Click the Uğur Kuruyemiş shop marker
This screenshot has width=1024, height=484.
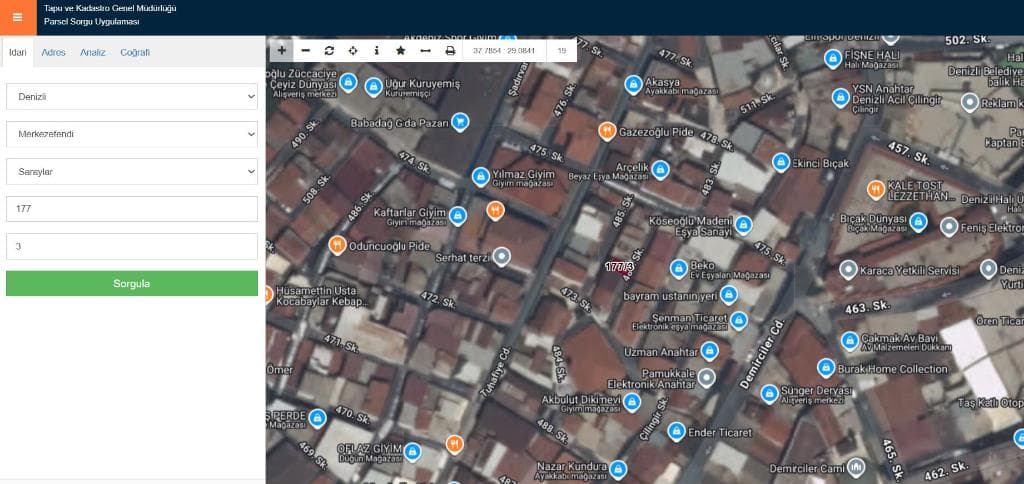[x=374, y=87]
